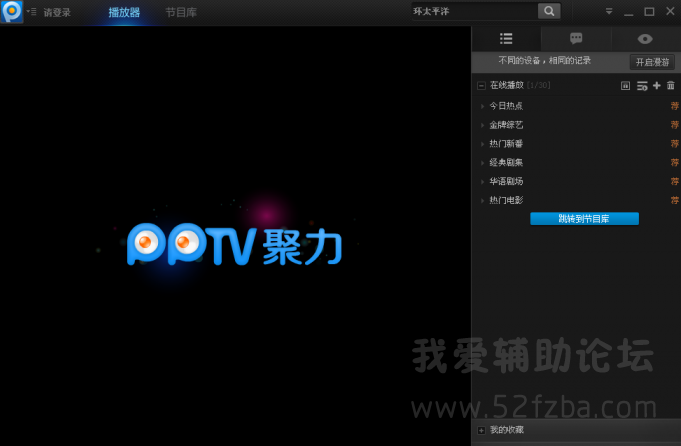Click the 荐 badge on 热门电影 row
This screenshot has width=681, height=446.
tap(674, 200)
